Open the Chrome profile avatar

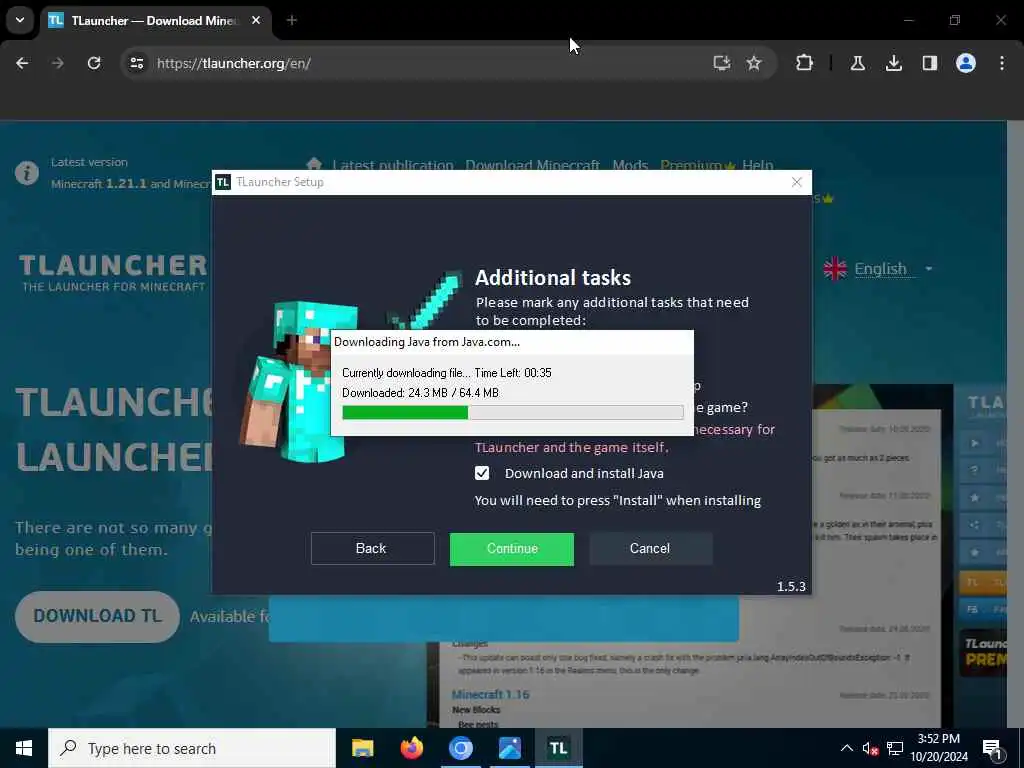tap(966, 63)
